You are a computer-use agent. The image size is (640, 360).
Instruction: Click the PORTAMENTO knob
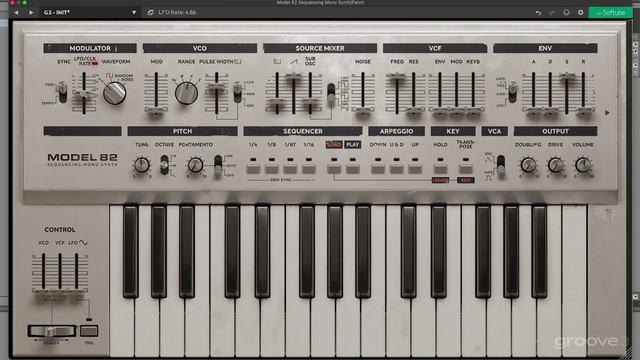[195, 165]
